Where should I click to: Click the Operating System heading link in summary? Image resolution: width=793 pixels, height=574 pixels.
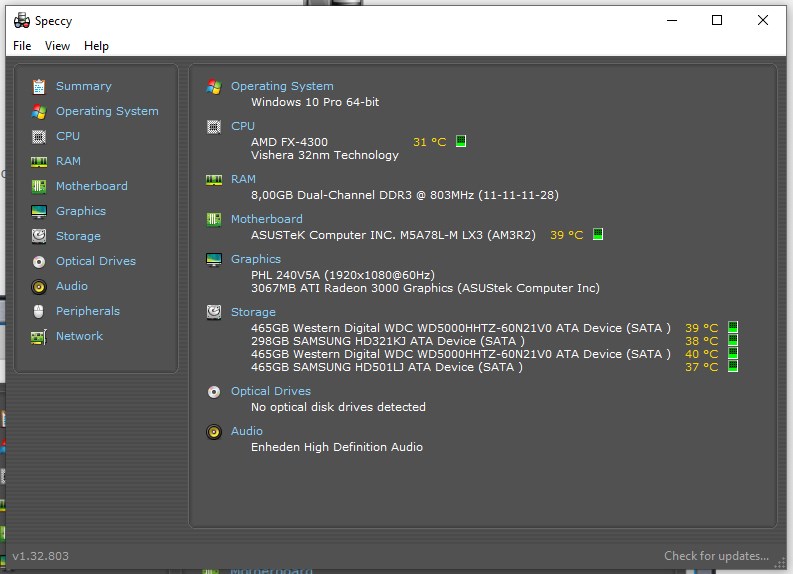tap(282, 86)
